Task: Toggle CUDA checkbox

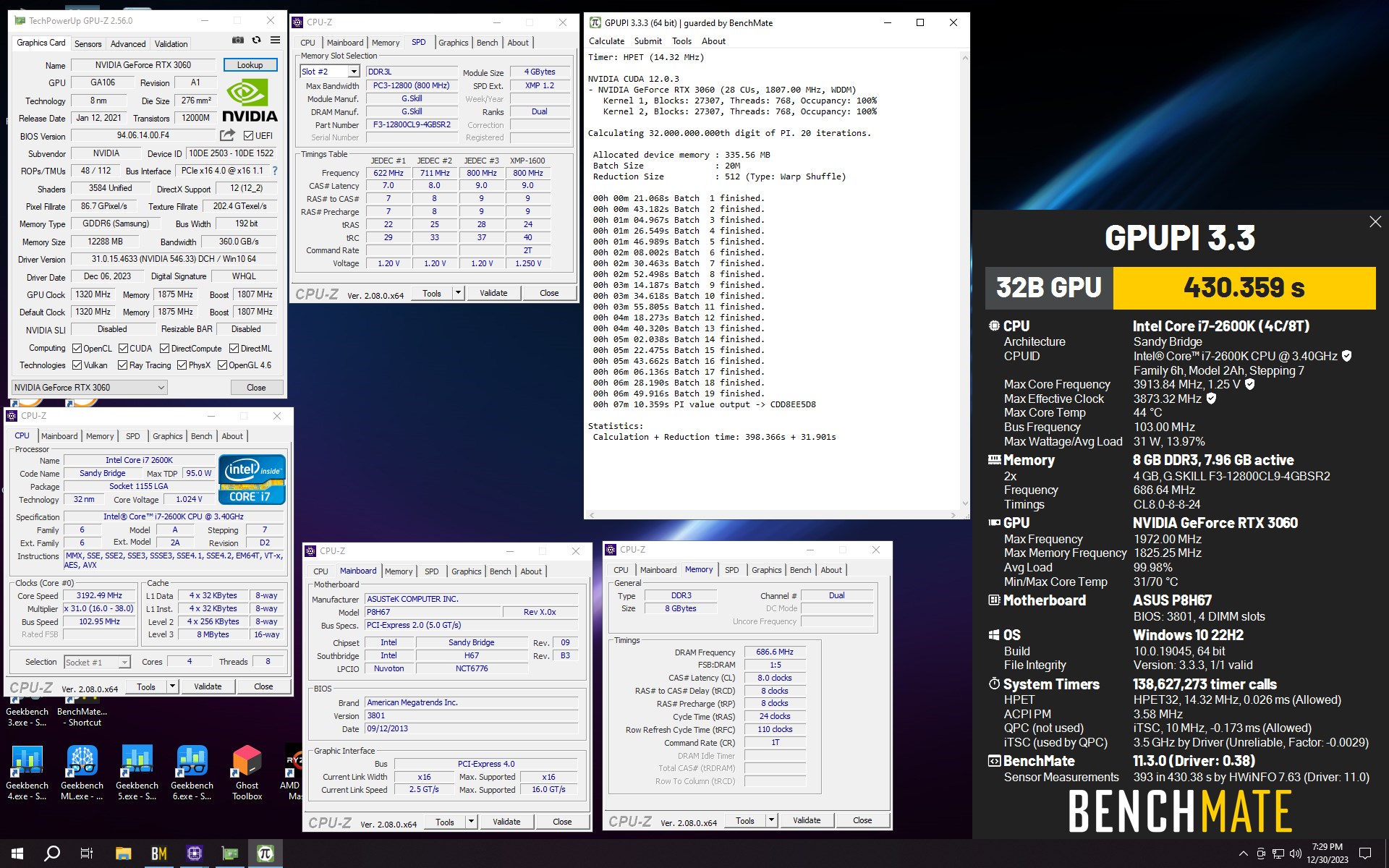Action: point(123,348)
